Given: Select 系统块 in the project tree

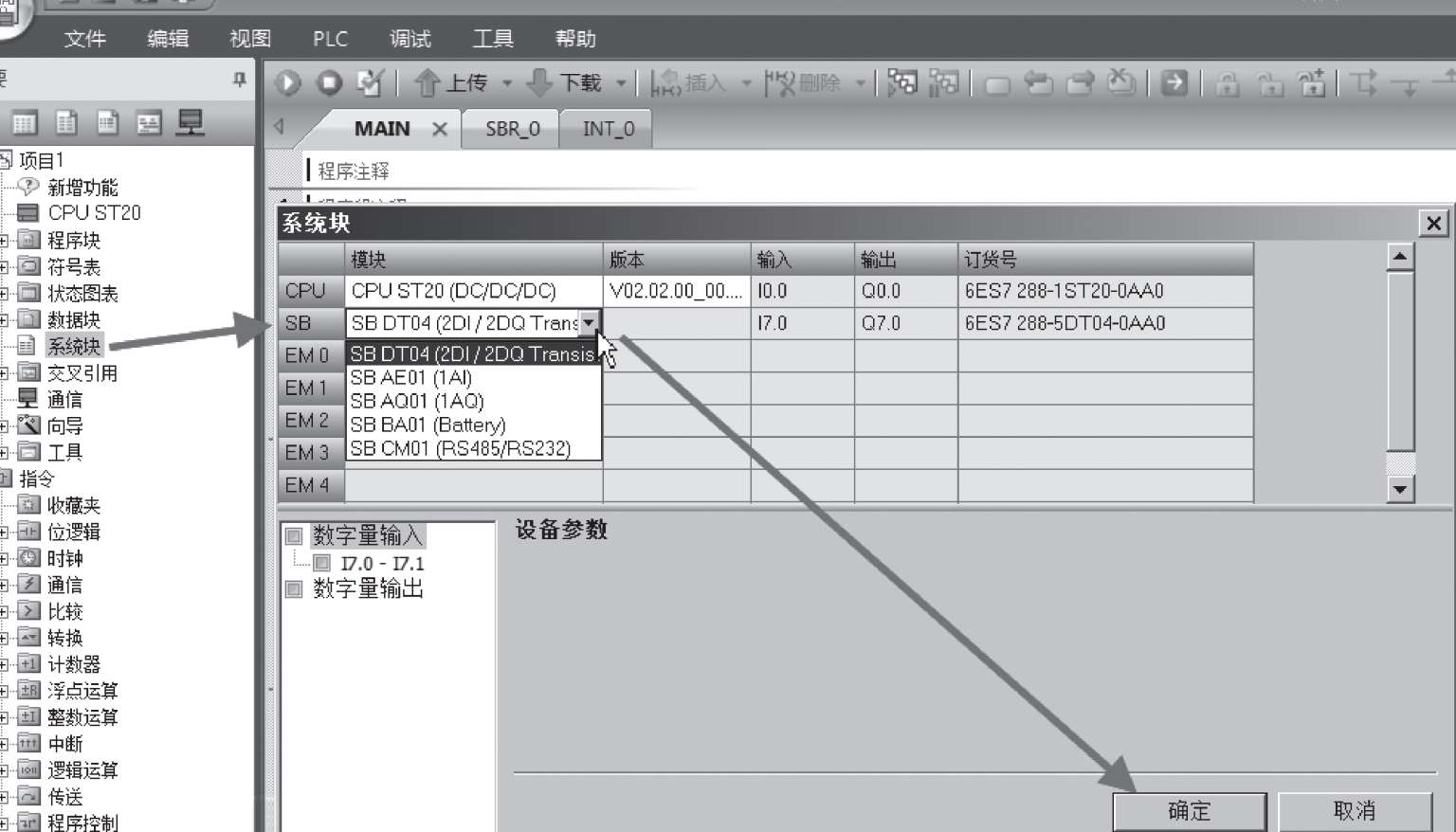Looking at the screenshot, I should point(74,347).
